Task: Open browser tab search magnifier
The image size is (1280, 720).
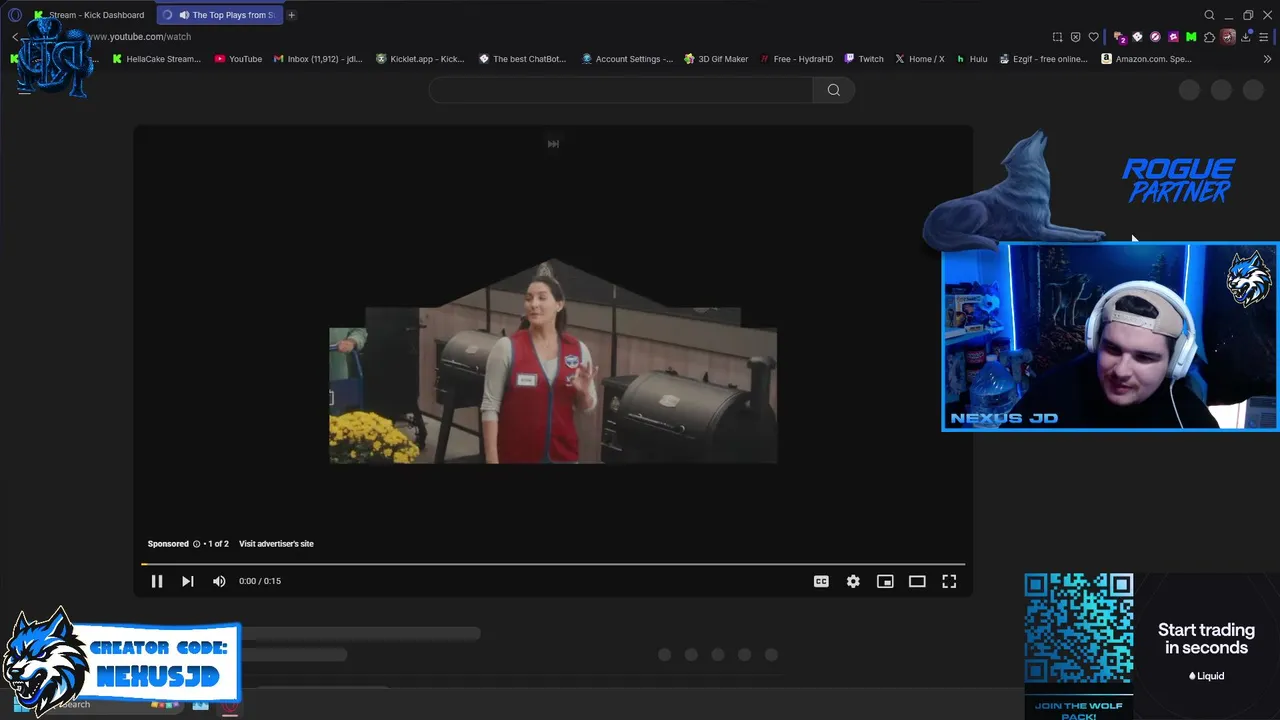Action: 1209,15
